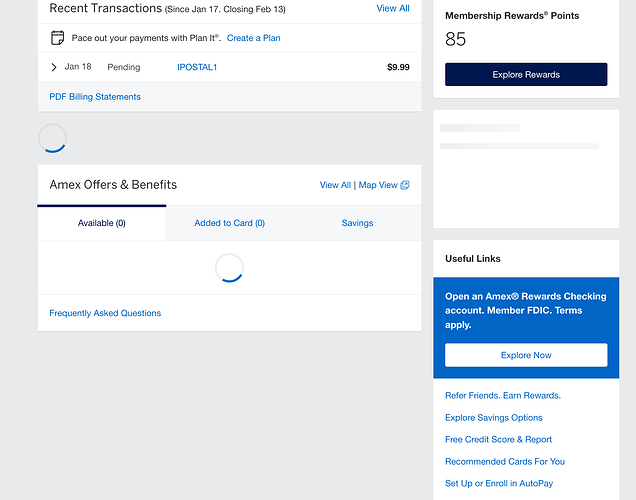636x500 pixels.
Task: Click the Recent Transactions heading
Action: click(105, 8)
